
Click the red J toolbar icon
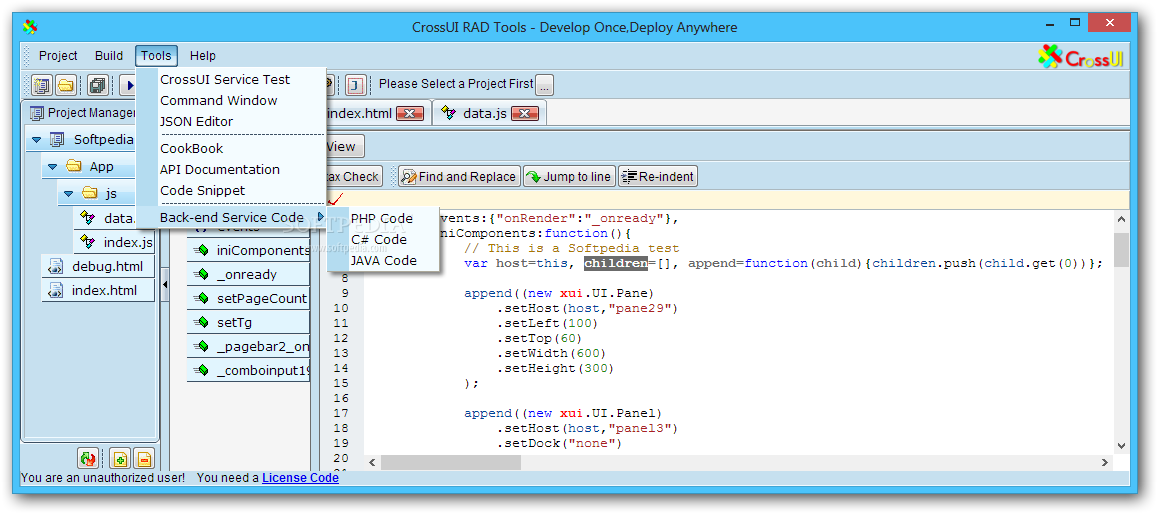tap(357, 85)
